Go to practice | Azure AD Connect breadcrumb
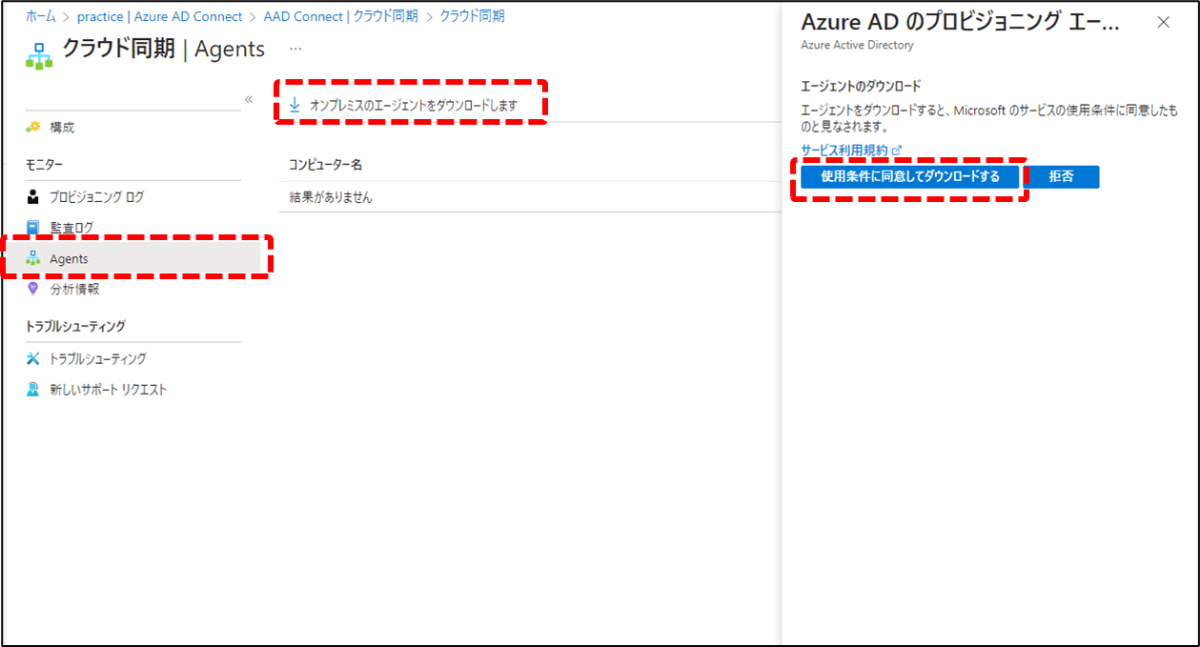Viewport: 1200px width, 647px height. pyautogui.click(x=159, y=17)
